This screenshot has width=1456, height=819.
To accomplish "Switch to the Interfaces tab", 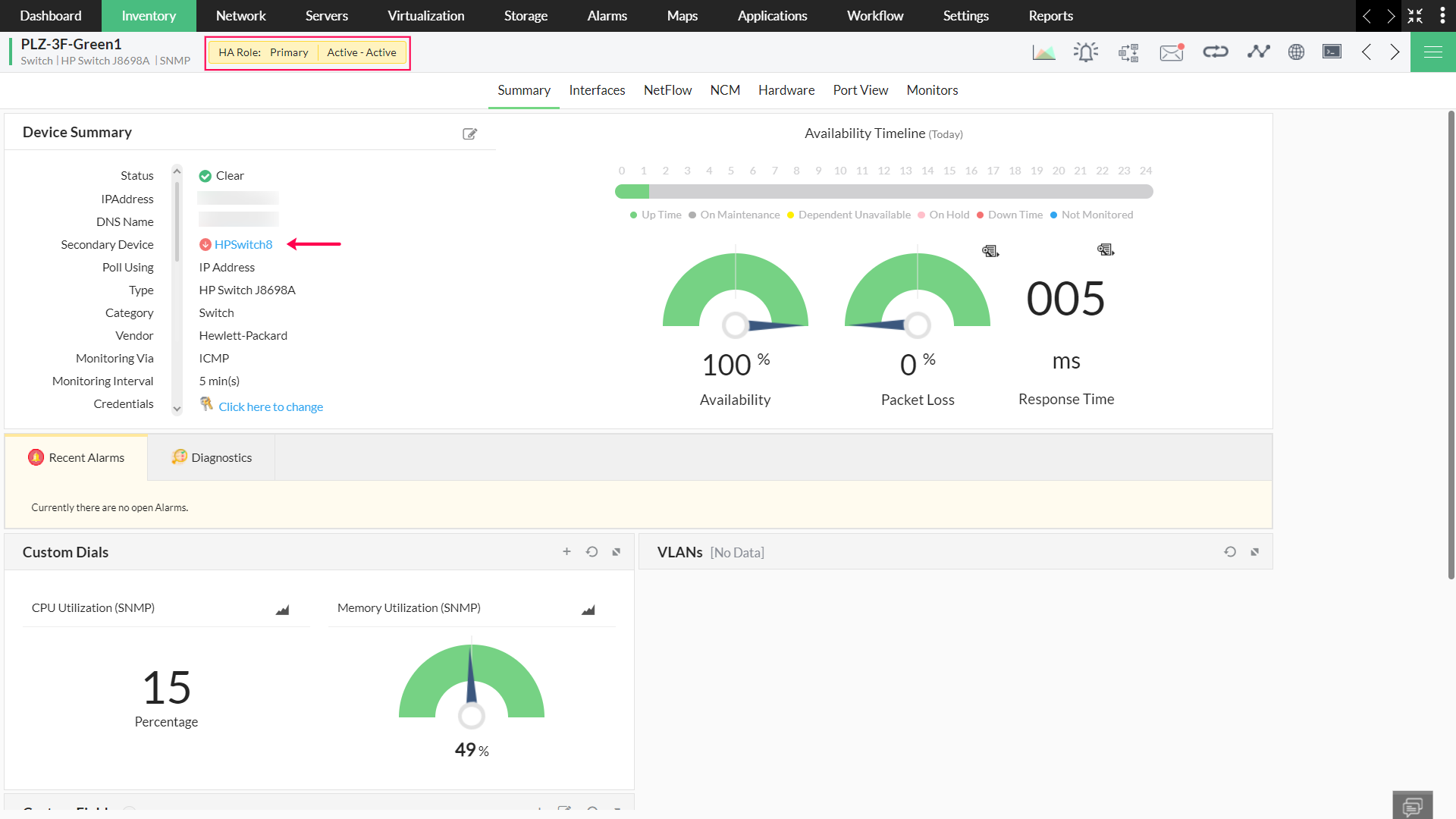I will pos(597,90).
